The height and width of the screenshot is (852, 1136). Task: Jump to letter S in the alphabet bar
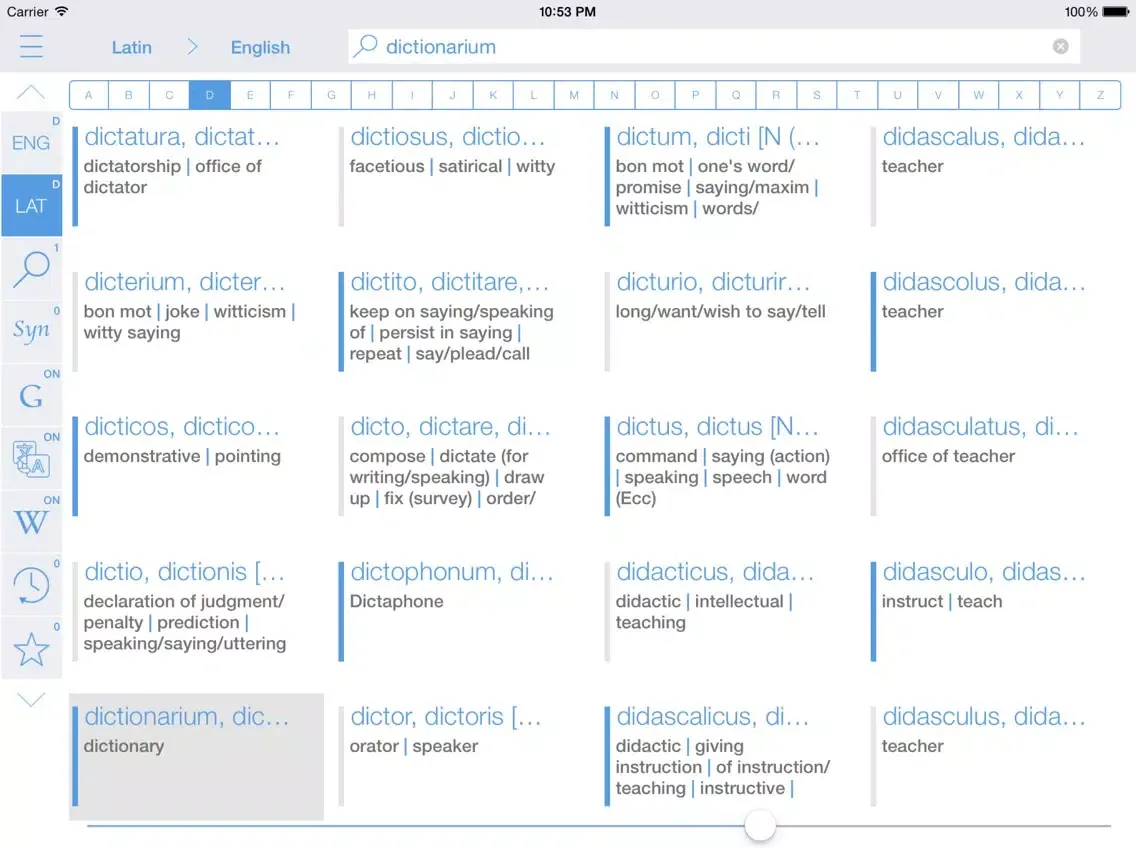click(817, 95)
